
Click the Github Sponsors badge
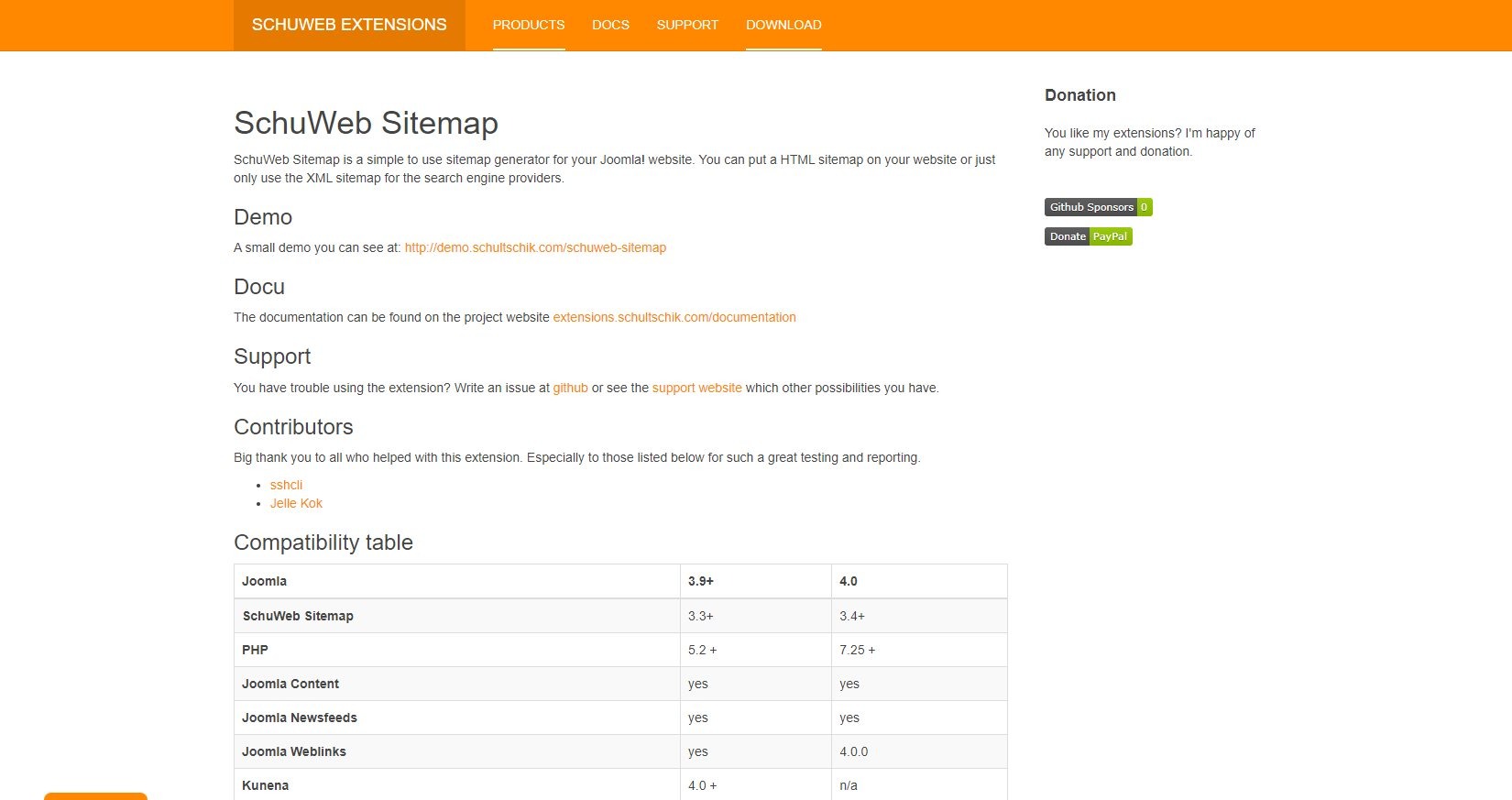(x=1098, y=207)
